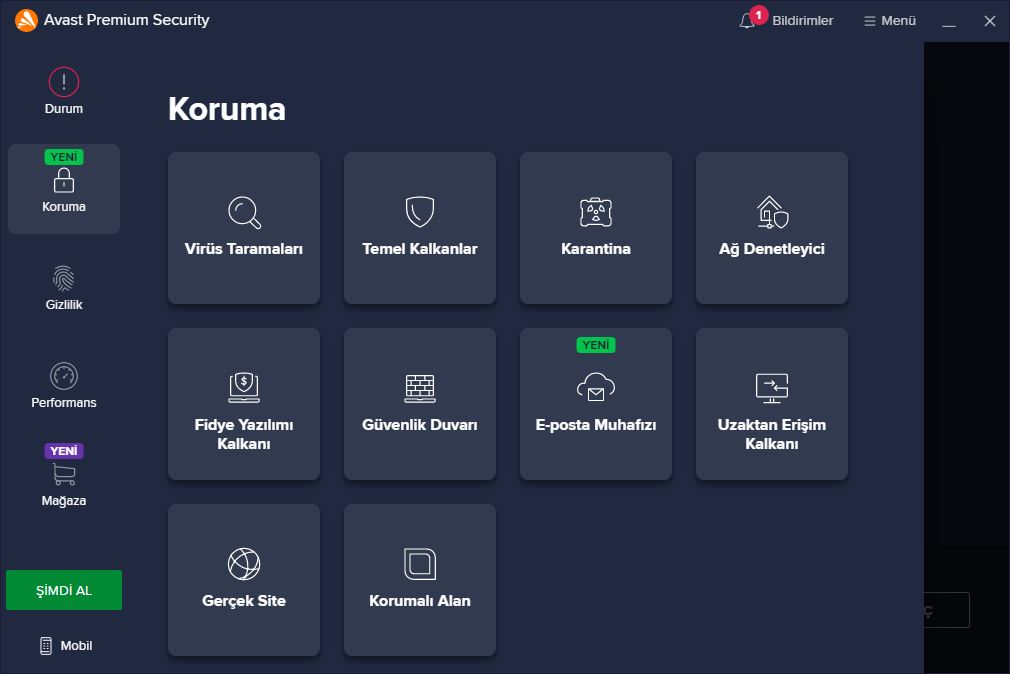The height and width of the screenshot is (674, 1010).
Task: Click the Karantina tile label
Action: pyautogui.click(x=596, y=249)
